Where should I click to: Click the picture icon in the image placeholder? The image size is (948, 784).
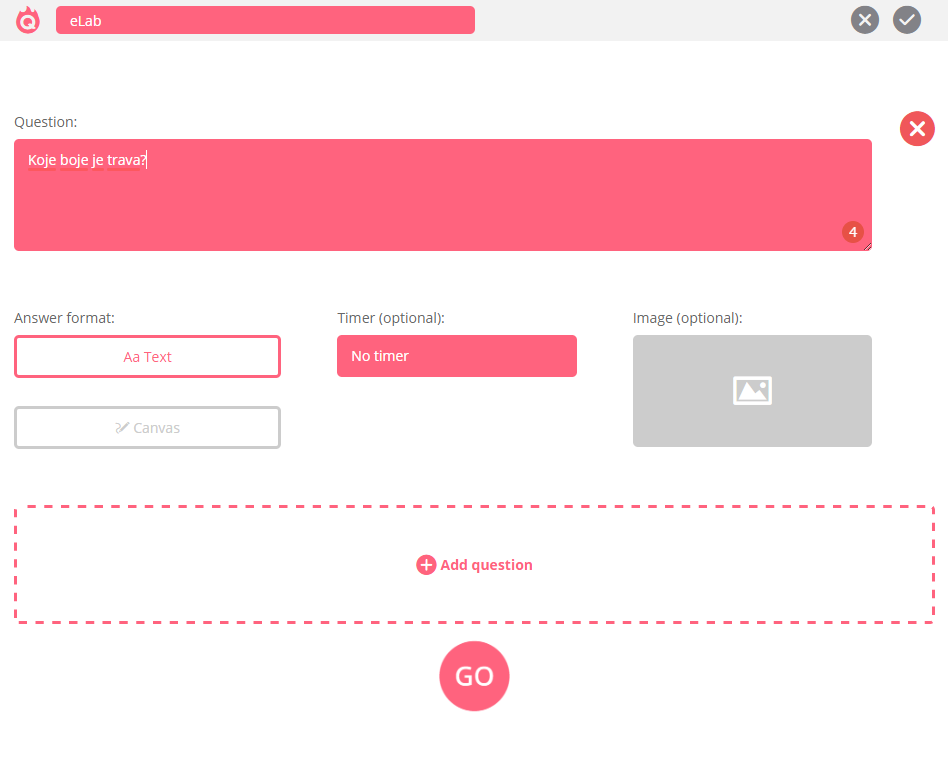752,390
